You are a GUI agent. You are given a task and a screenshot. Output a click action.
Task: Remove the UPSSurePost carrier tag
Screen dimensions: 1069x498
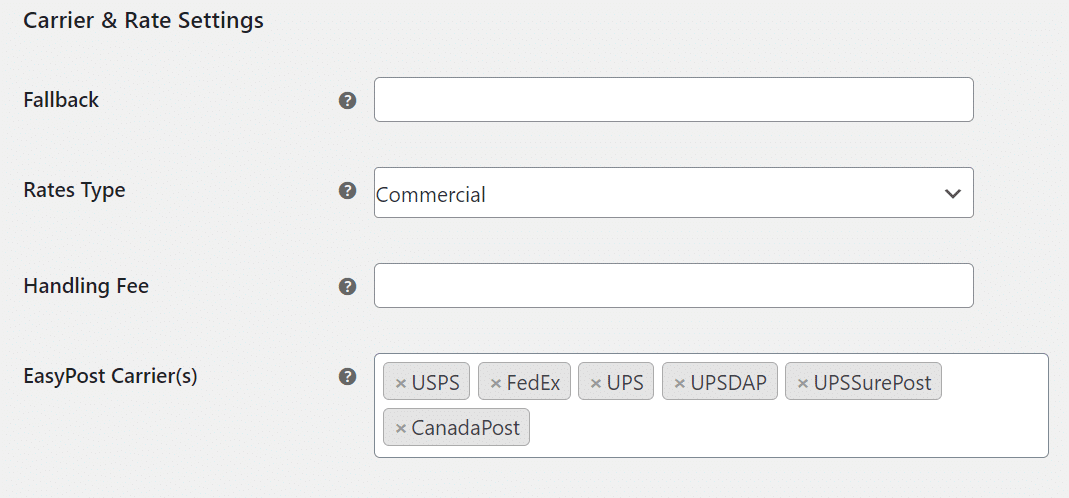click(x=802, y=383)
